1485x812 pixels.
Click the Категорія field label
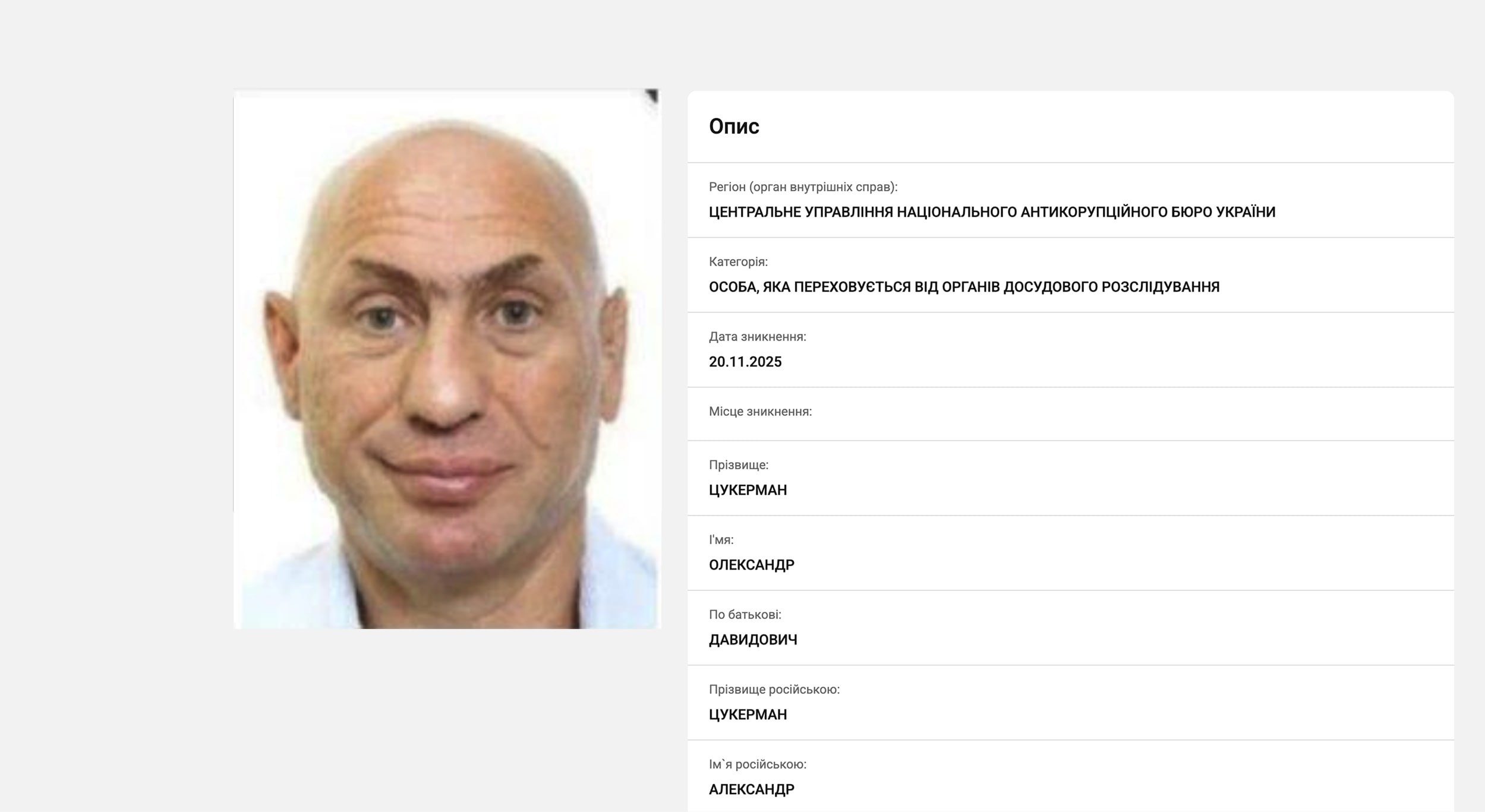click(738, 262)
